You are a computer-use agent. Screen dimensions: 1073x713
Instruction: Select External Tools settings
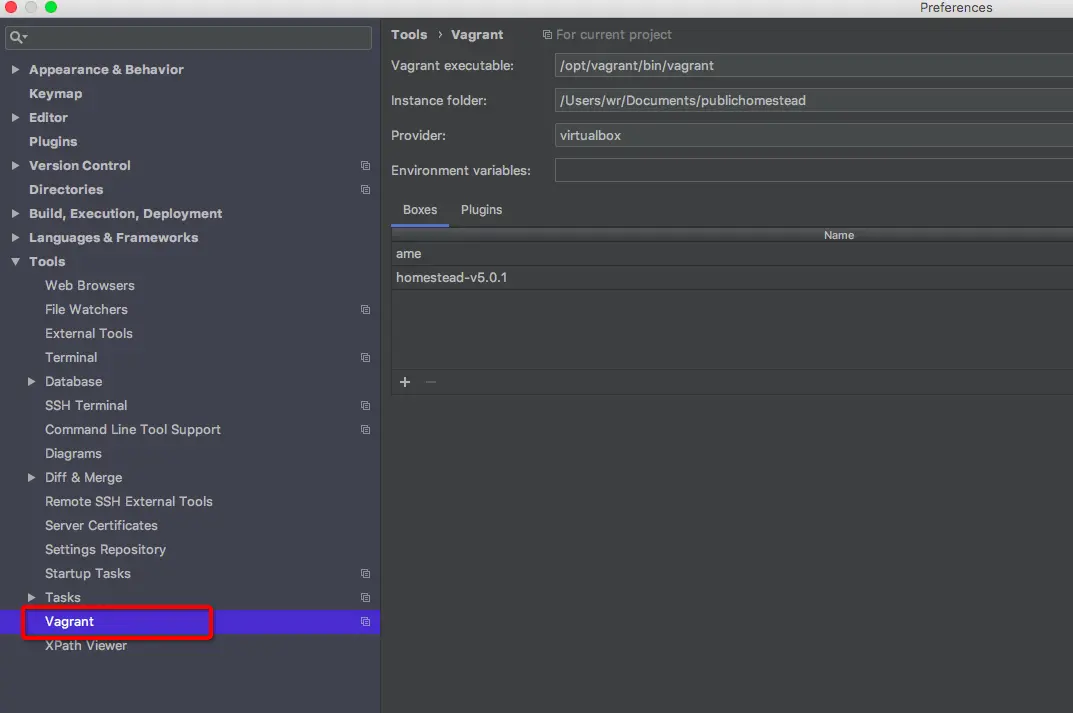pos(89,333)
